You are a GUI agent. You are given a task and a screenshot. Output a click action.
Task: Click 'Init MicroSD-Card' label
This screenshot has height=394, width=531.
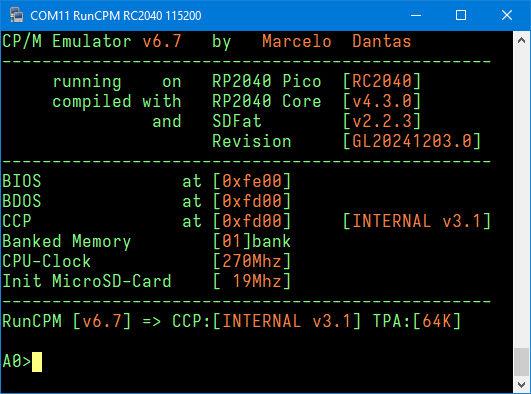tap(87, 281)
